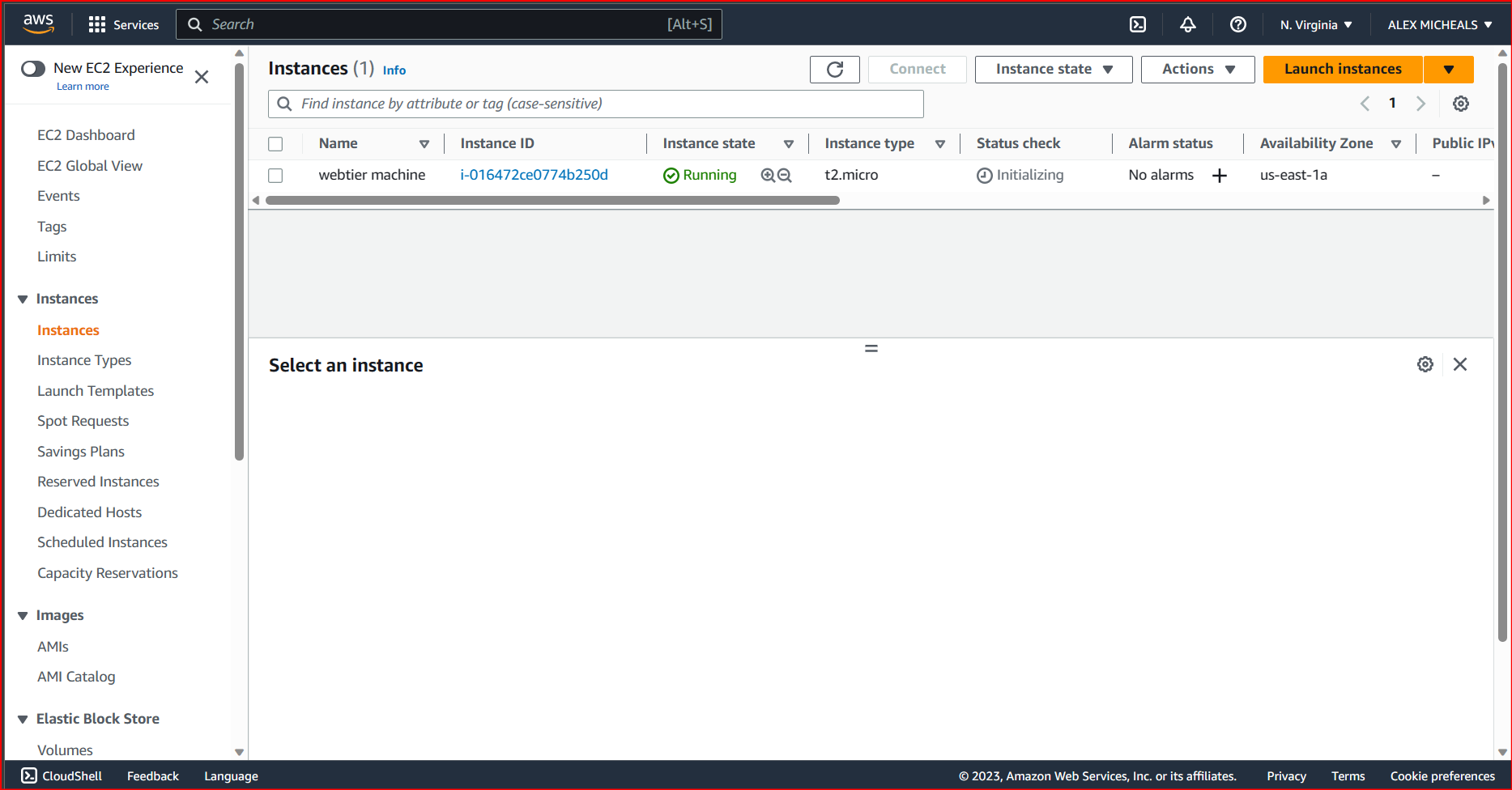Refresh the instances list
The height and width of the screenshot is (790, 1512).
[835, 70]
